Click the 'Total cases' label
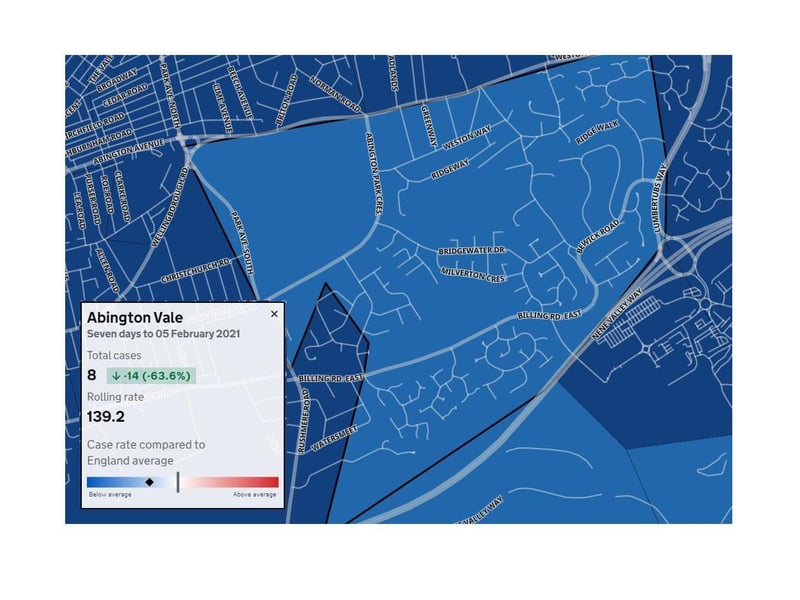 click(114, 356)
